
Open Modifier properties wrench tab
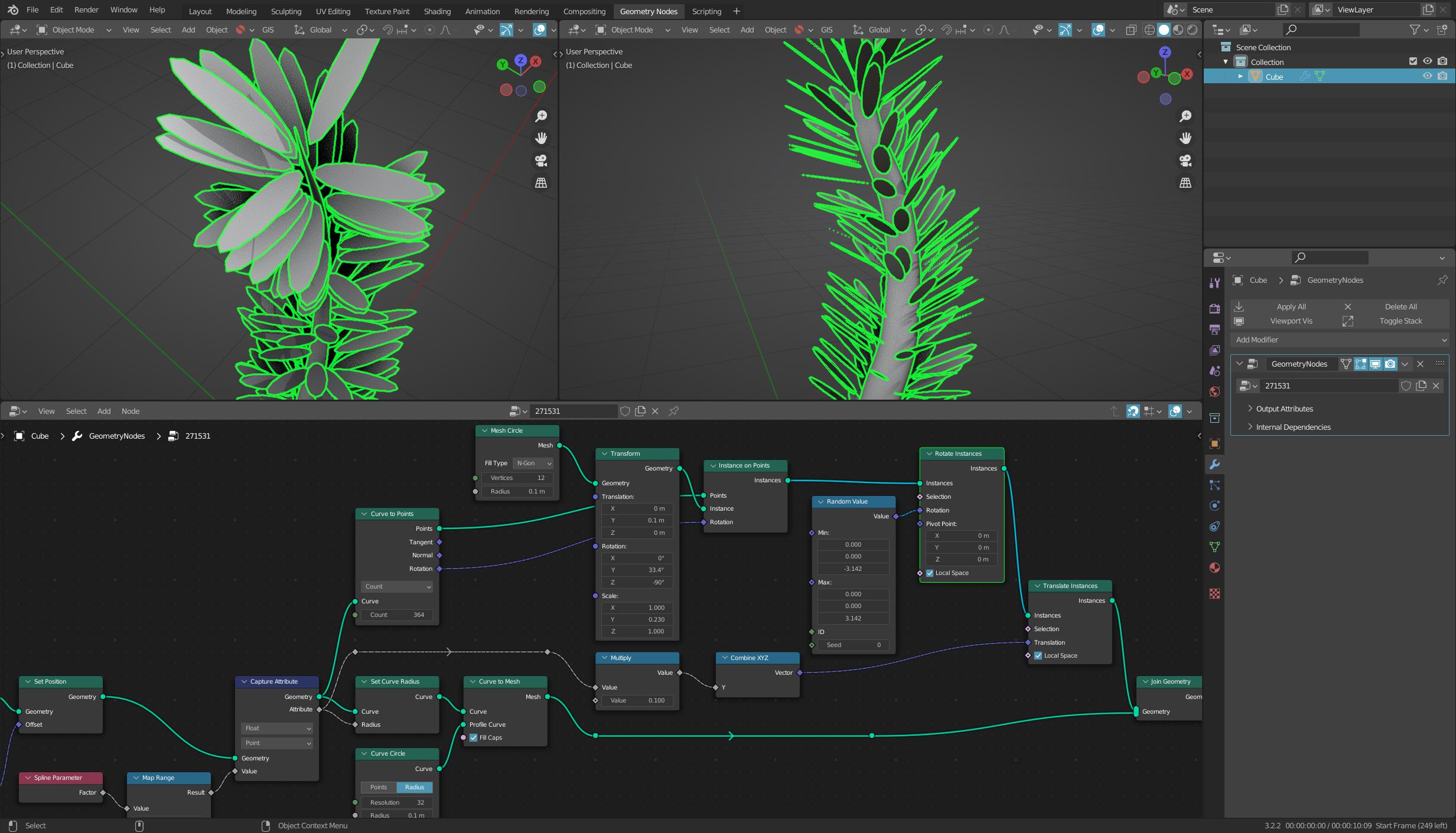[x=1214, y=465]
